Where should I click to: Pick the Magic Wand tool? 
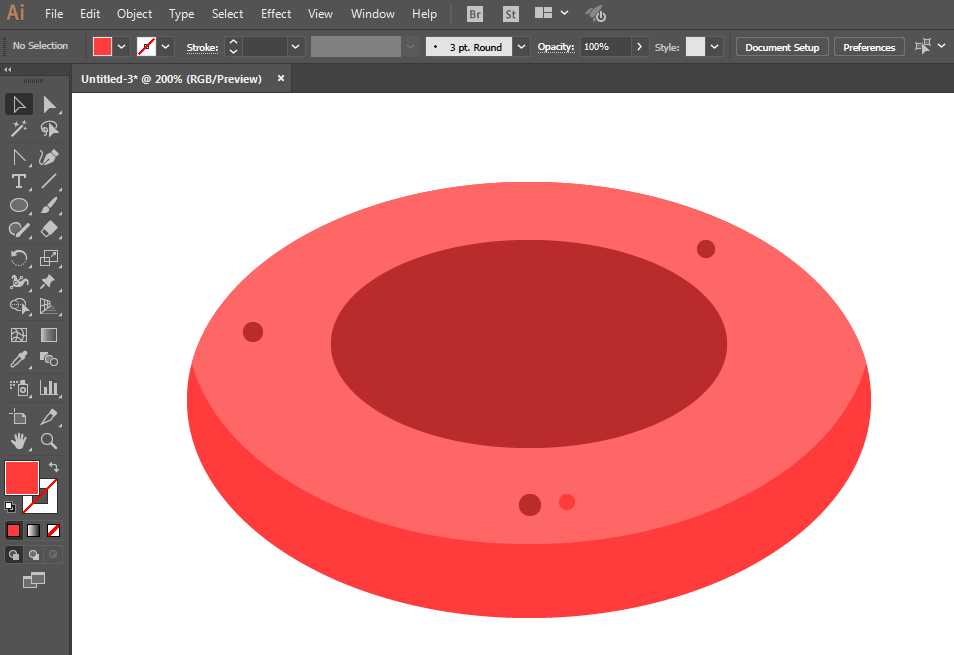(x=18, y=129)
